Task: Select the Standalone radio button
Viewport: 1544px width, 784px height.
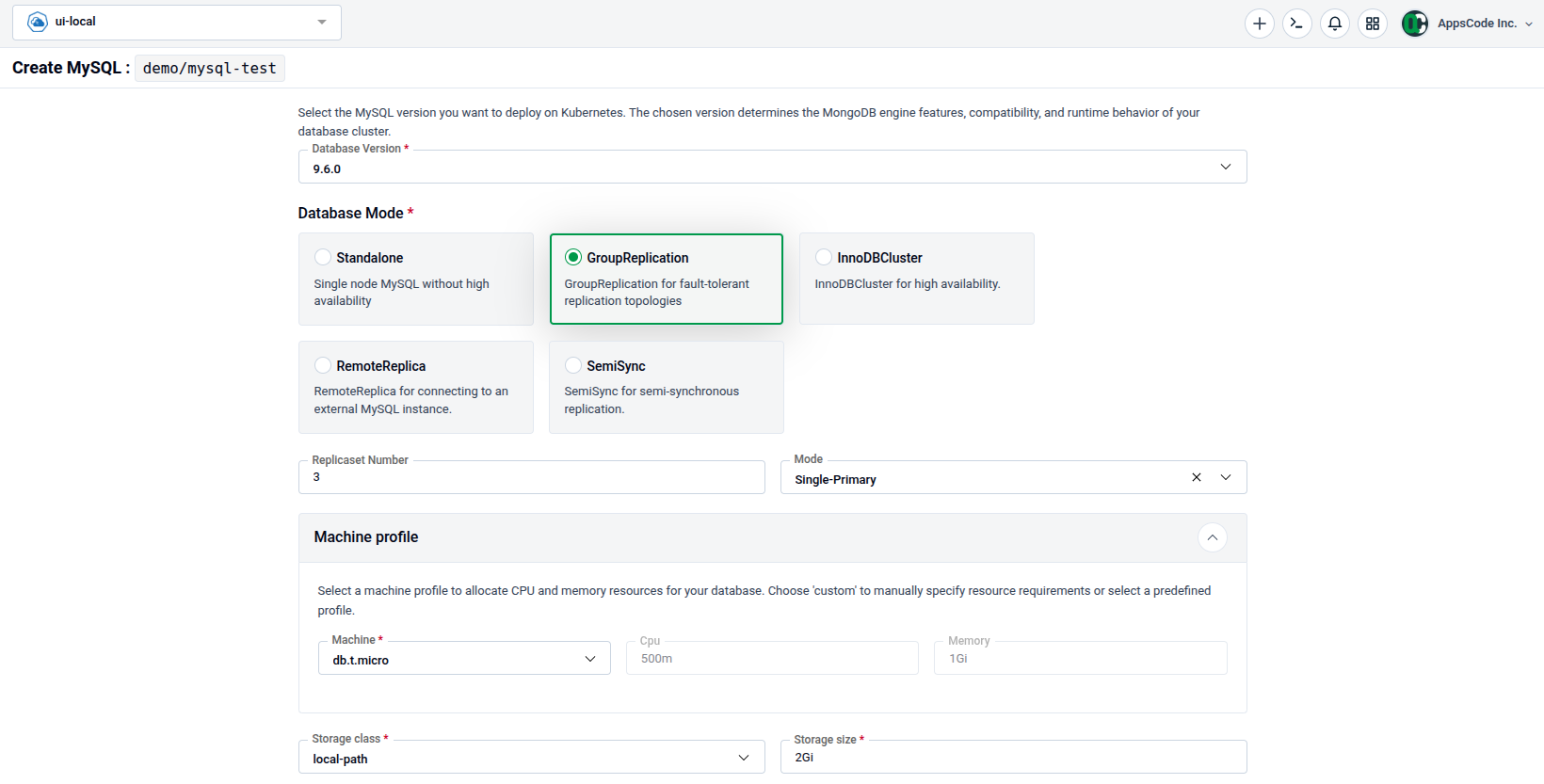Action: coord(323,257)
